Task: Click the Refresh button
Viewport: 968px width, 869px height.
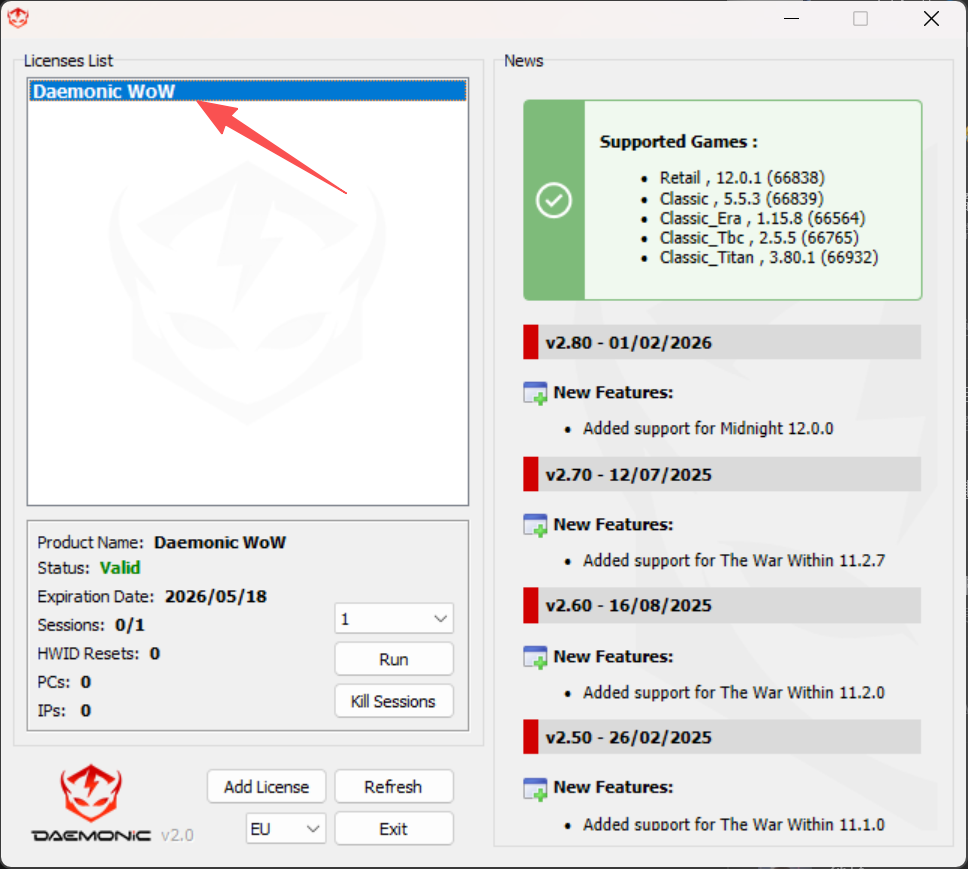Action: coord(394,786)
